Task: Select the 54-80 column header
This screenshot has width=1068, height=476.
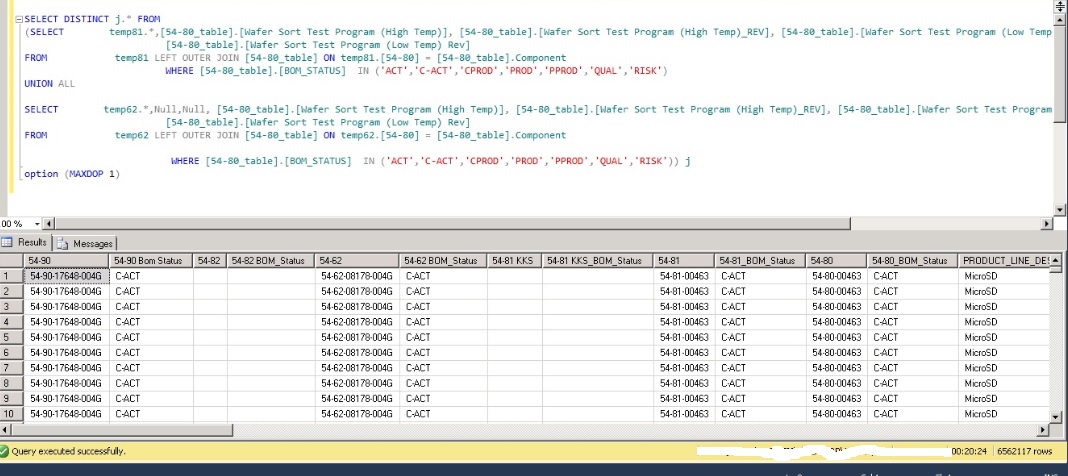Action: pyautogui.click(x=837, y=260)
